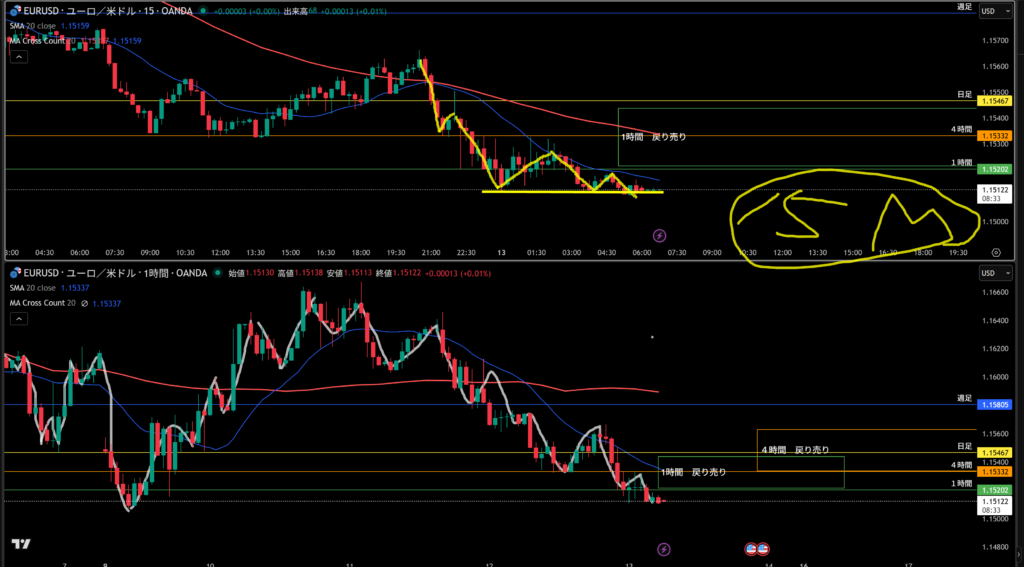Click the EURUSD logo on the 1-hour chart
This screenshot has height=567, width=1024.
click(16, 273)
